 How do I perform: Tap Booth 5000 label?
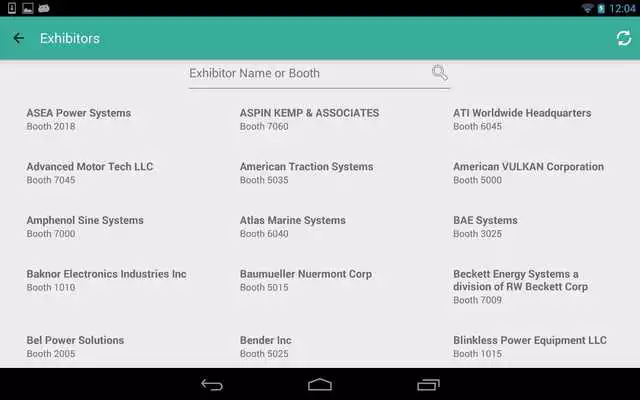478,180
